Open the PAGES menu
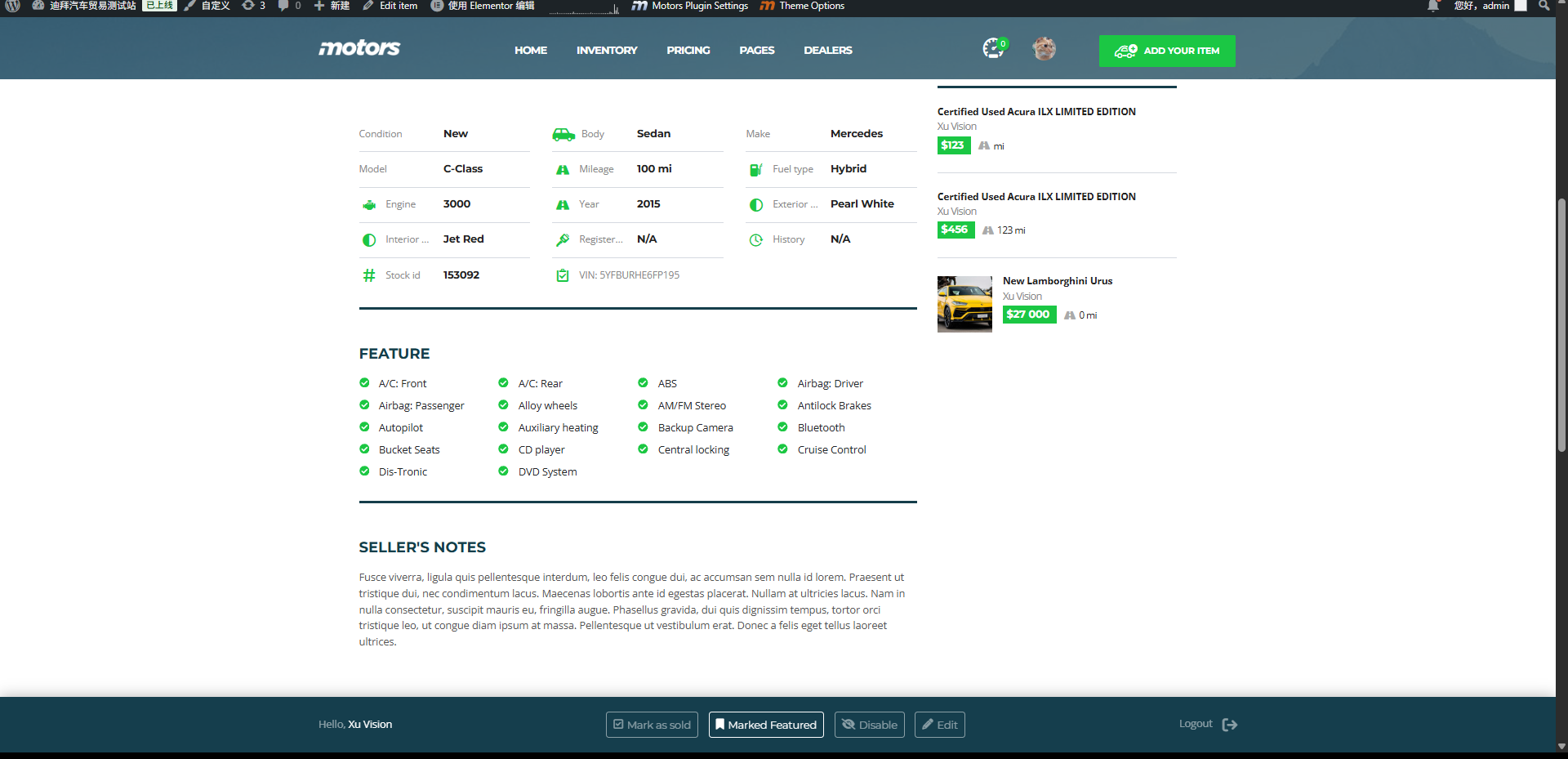 (x=757, y=51)
